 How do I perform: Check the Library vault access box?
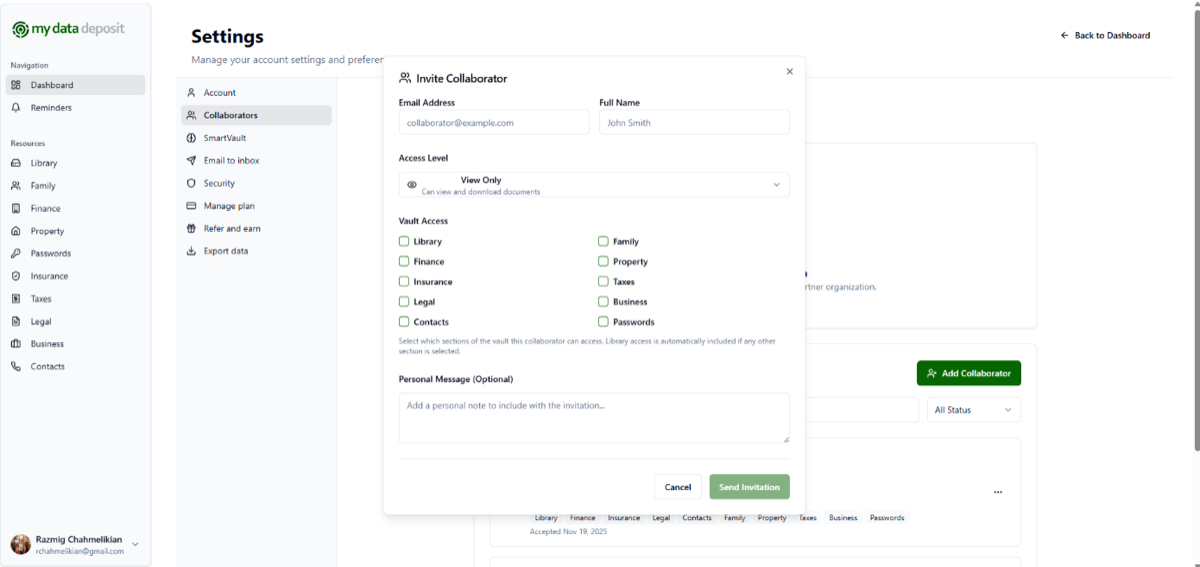404,241
